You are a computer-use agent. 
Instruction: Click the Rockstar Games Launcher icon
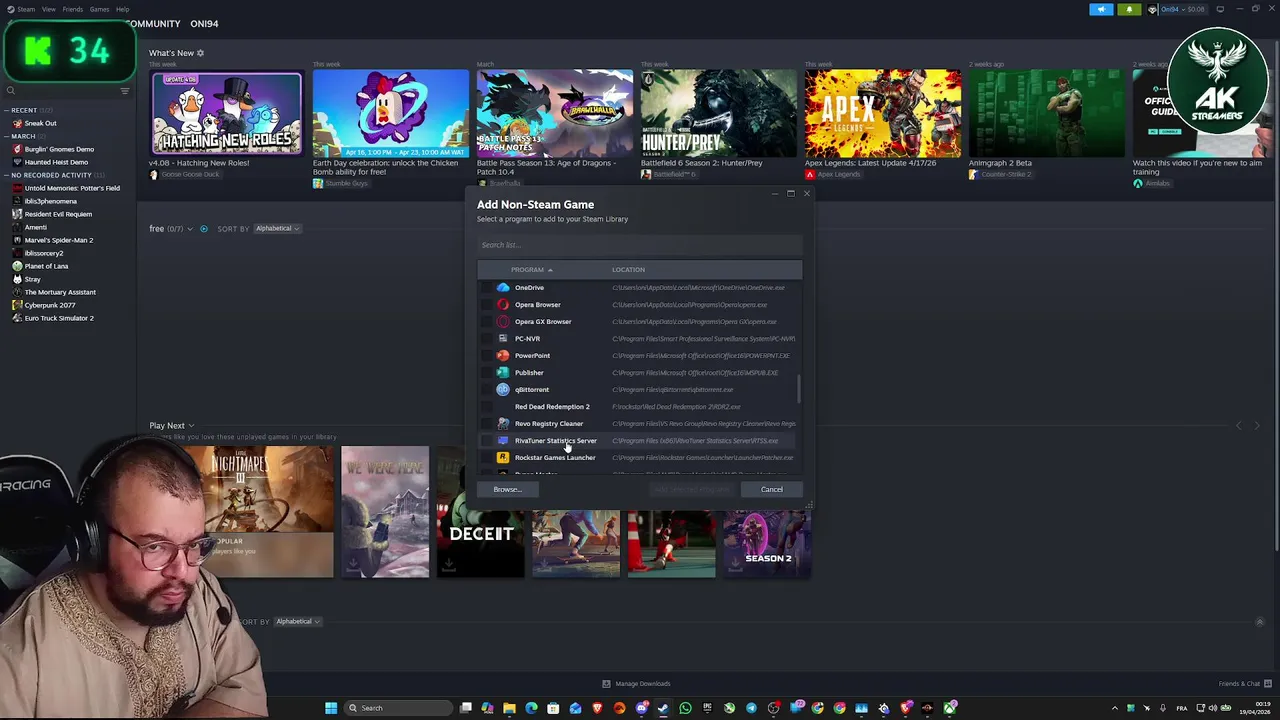tap(503, 458)
